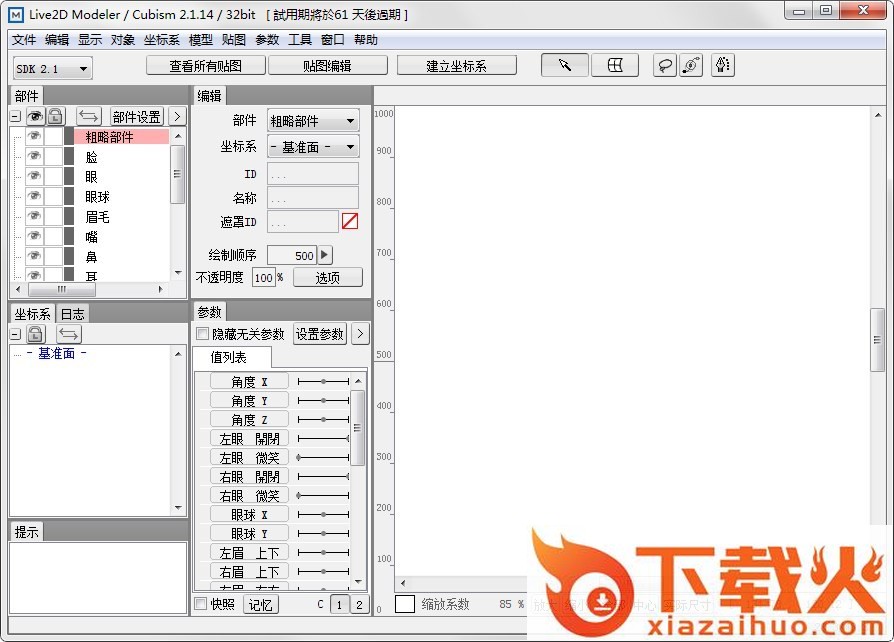Click the canvas background color swatch
This screenshot has height=642, width=894.
(x=405, y=604)
